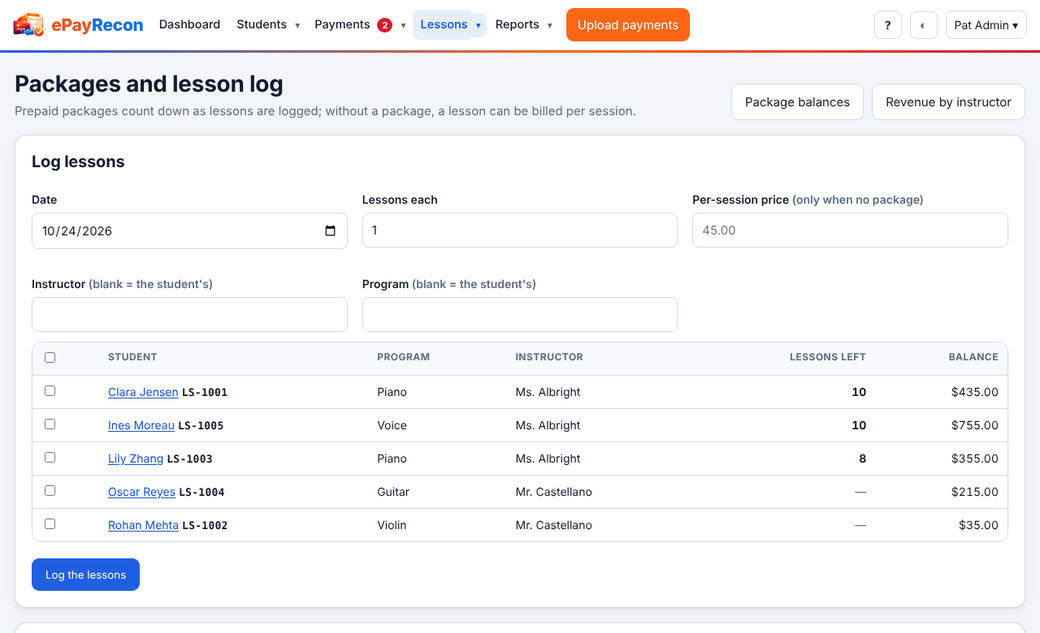The image size is (1040, 633).
Task: Open the Students nav item
Action: click(261, 25)
